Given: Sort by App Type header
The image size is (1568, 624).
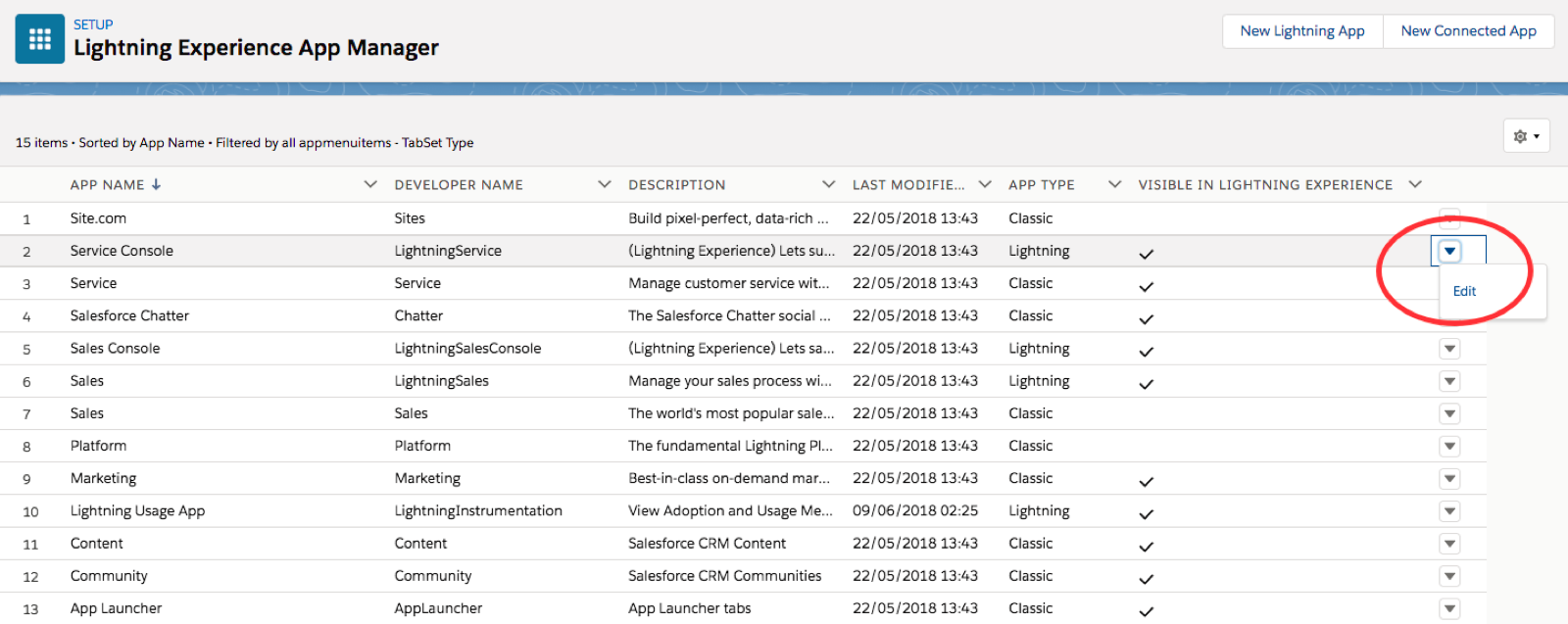Looking at the screenshot, I should 1042,184.
